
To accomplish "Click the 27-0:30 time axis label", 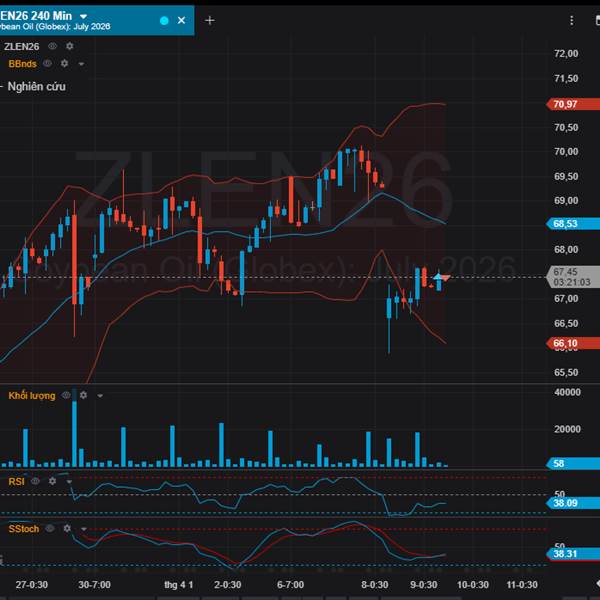I will [x=32, y=585].
